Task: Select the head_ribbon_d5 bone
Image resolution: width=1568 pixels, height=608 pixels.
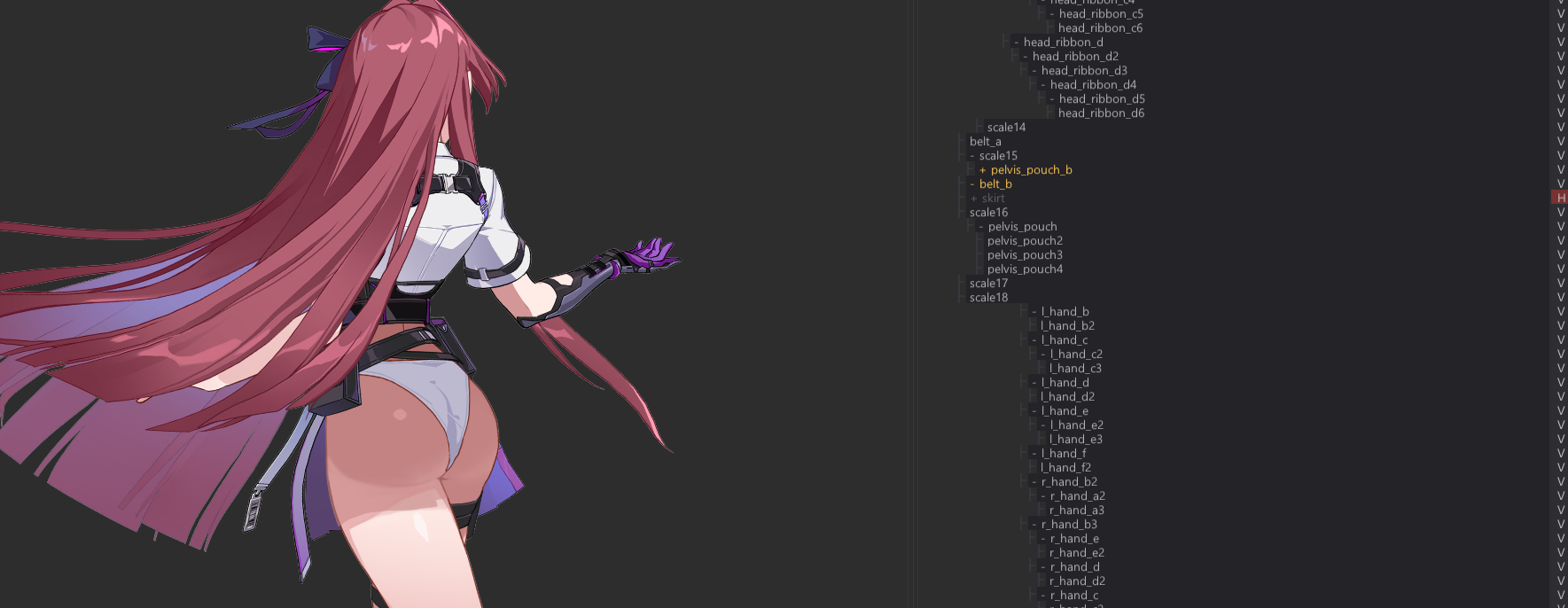Action: (1102, 98)
